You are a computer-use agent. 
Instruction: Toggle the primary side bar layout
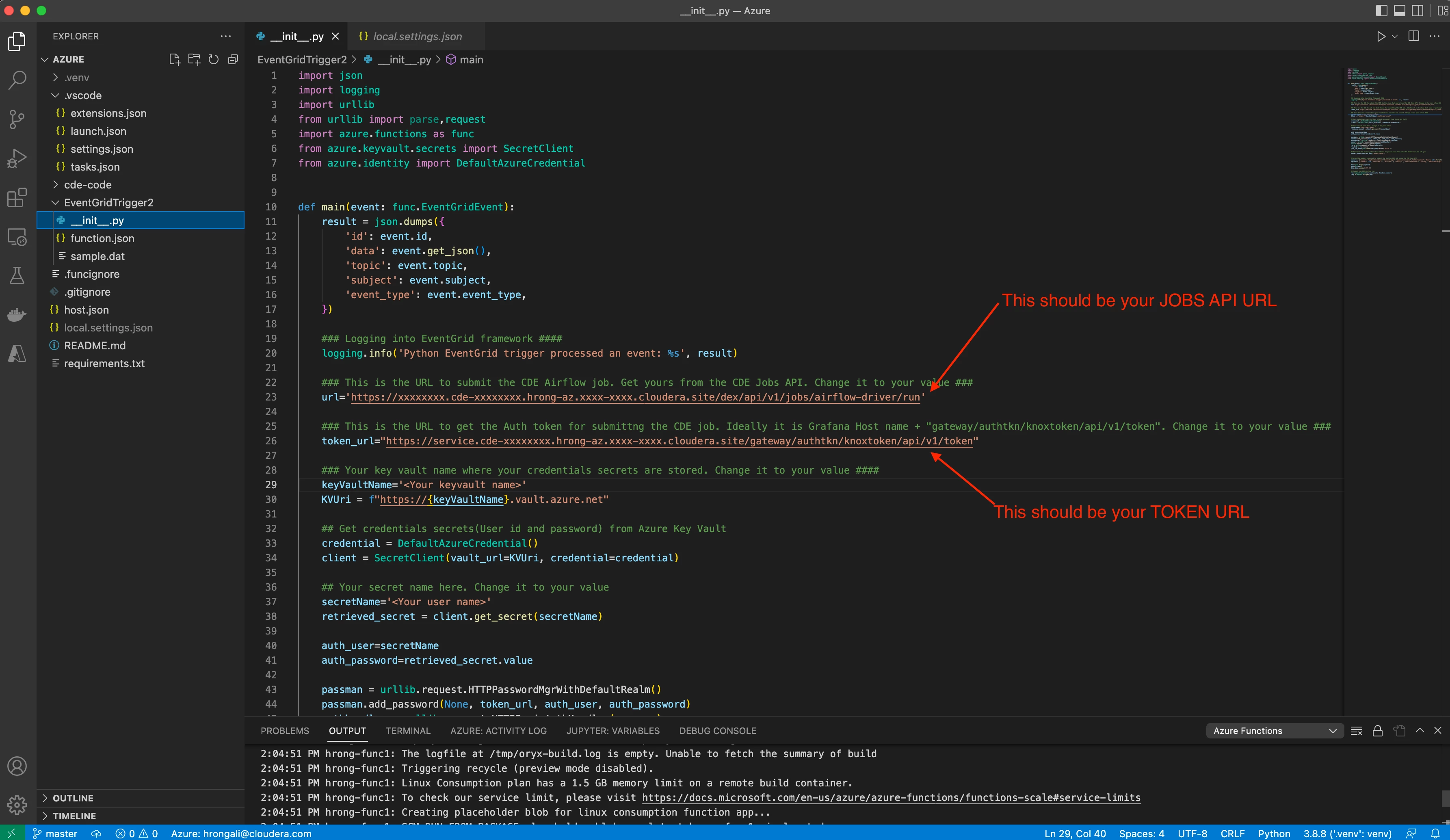click(x=1381, y=10)
